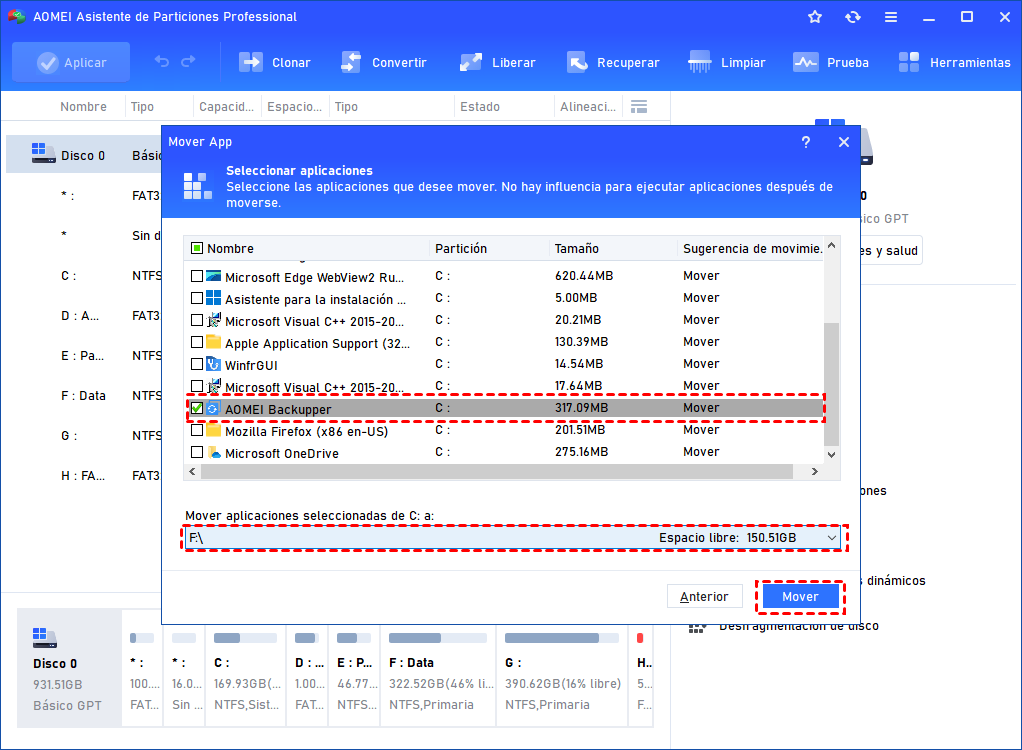
Task: Check Microsoft Visual C++ 17.64MB entry
Action: [x=197, y=386]
